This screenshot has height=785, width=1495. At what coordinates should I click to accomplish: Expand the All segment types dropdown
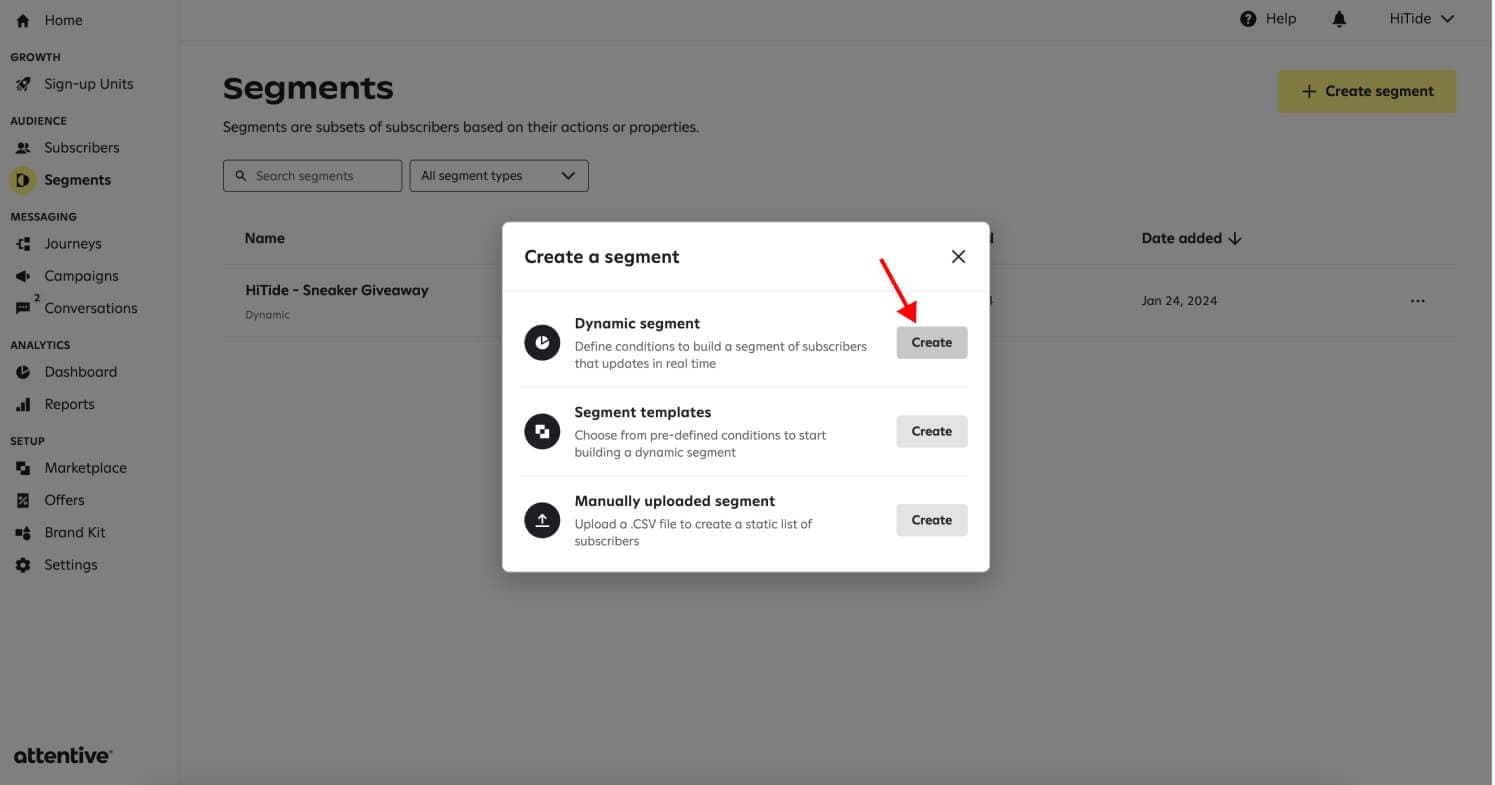click(x=499, y=176)
